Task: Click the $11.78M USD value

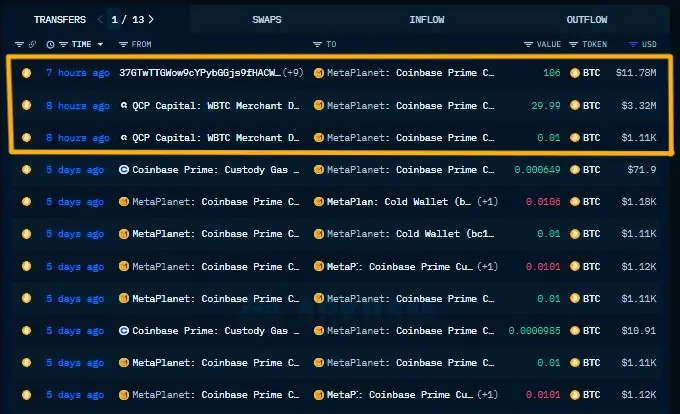Action: coord(636,73)
